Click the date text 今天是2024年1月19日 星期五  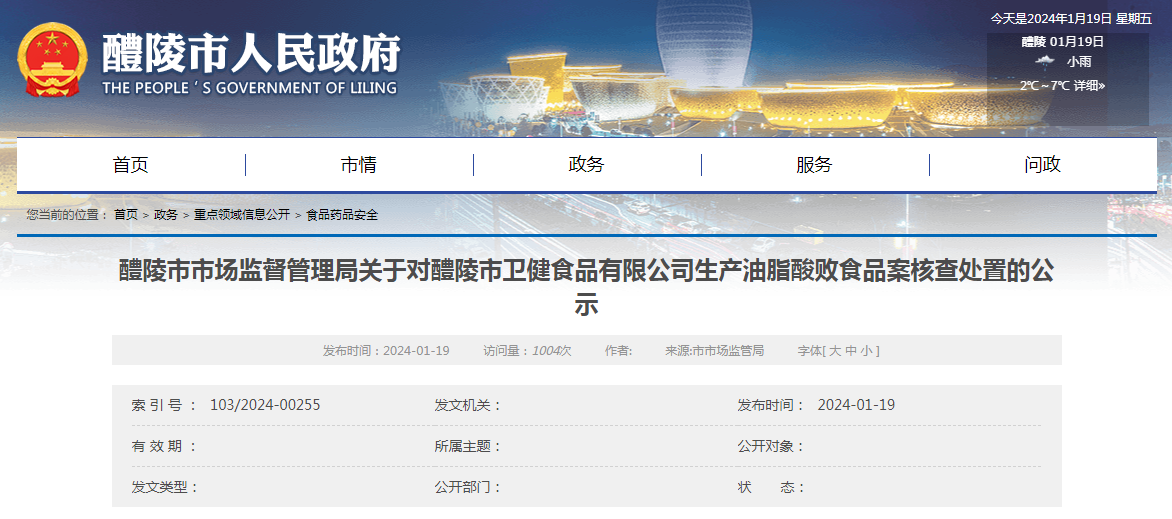coord(1071,19)
